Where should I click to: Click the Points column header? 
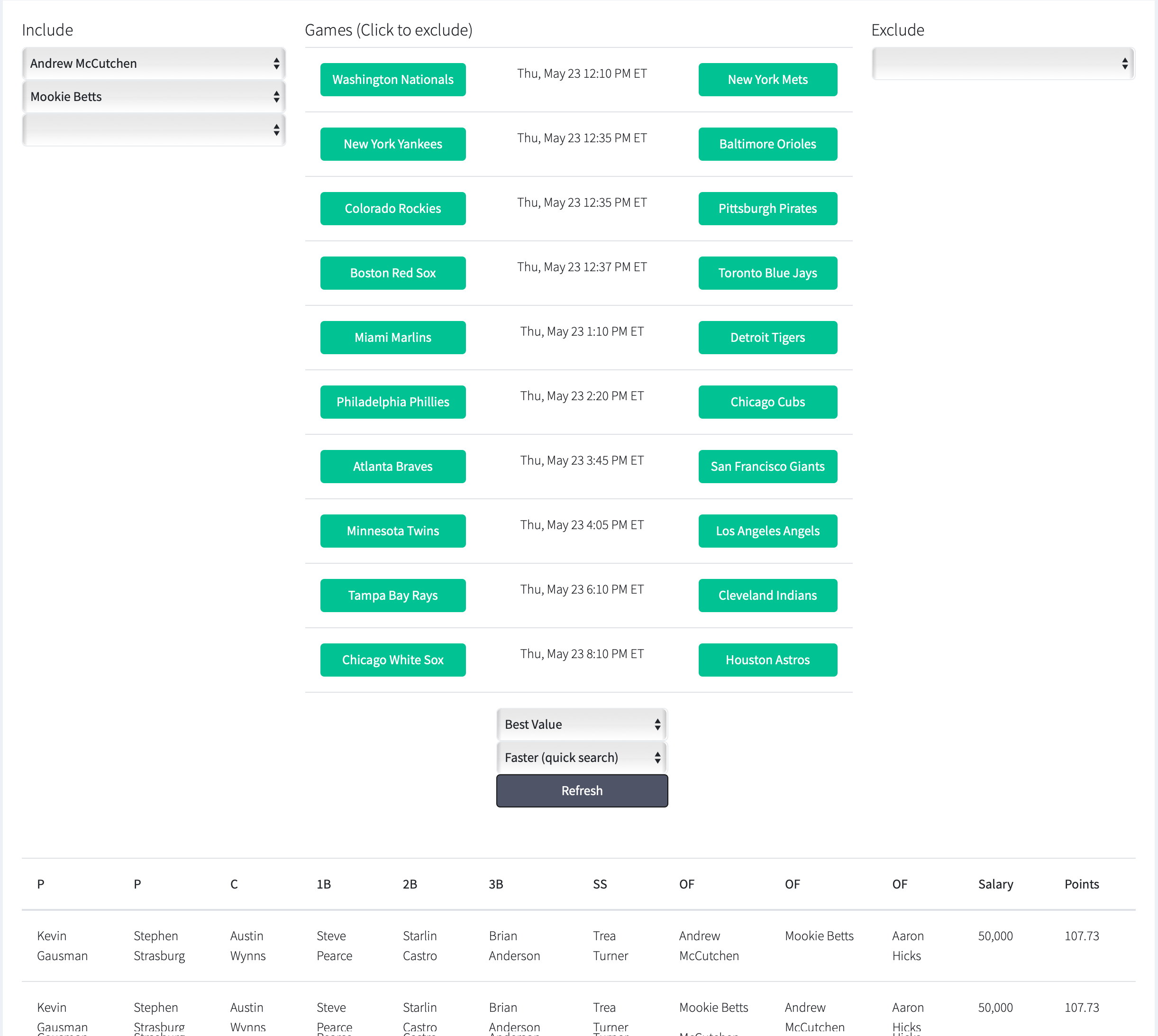click(x=1082, y=884)
